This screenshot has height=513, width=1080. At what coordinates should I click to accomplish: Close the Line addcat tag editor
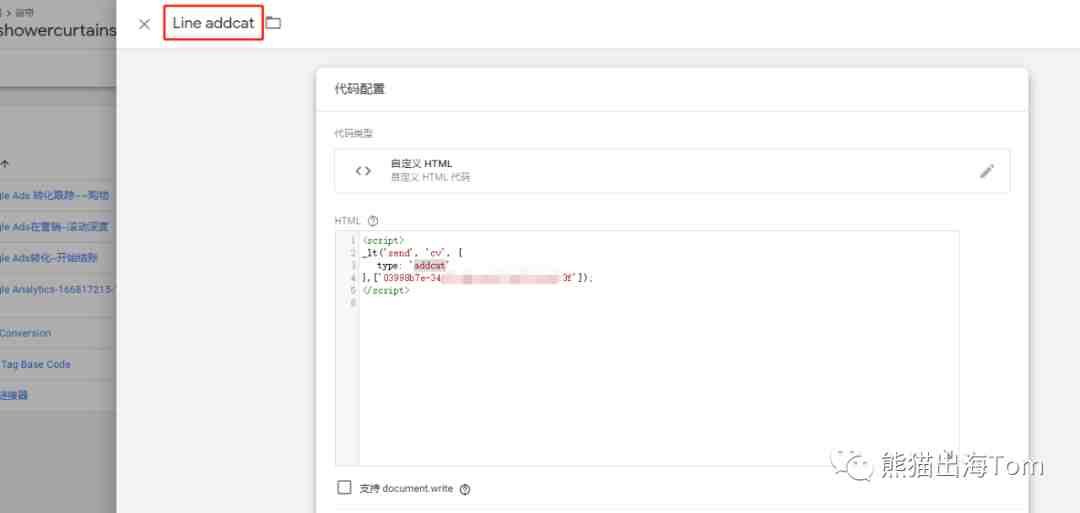(144, 24)
